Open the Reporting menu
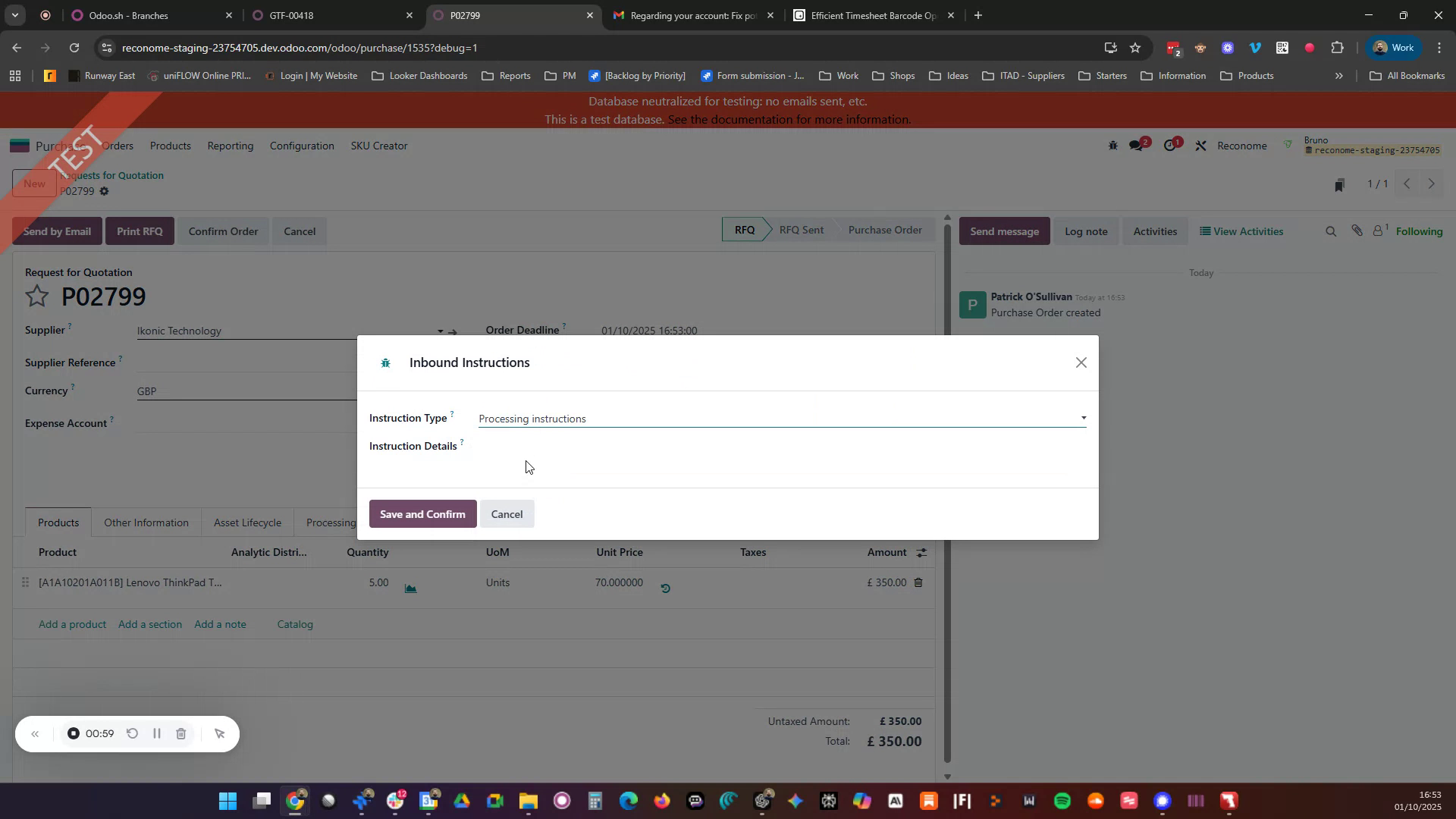The image size is (1456, 819). click(231, 146)
